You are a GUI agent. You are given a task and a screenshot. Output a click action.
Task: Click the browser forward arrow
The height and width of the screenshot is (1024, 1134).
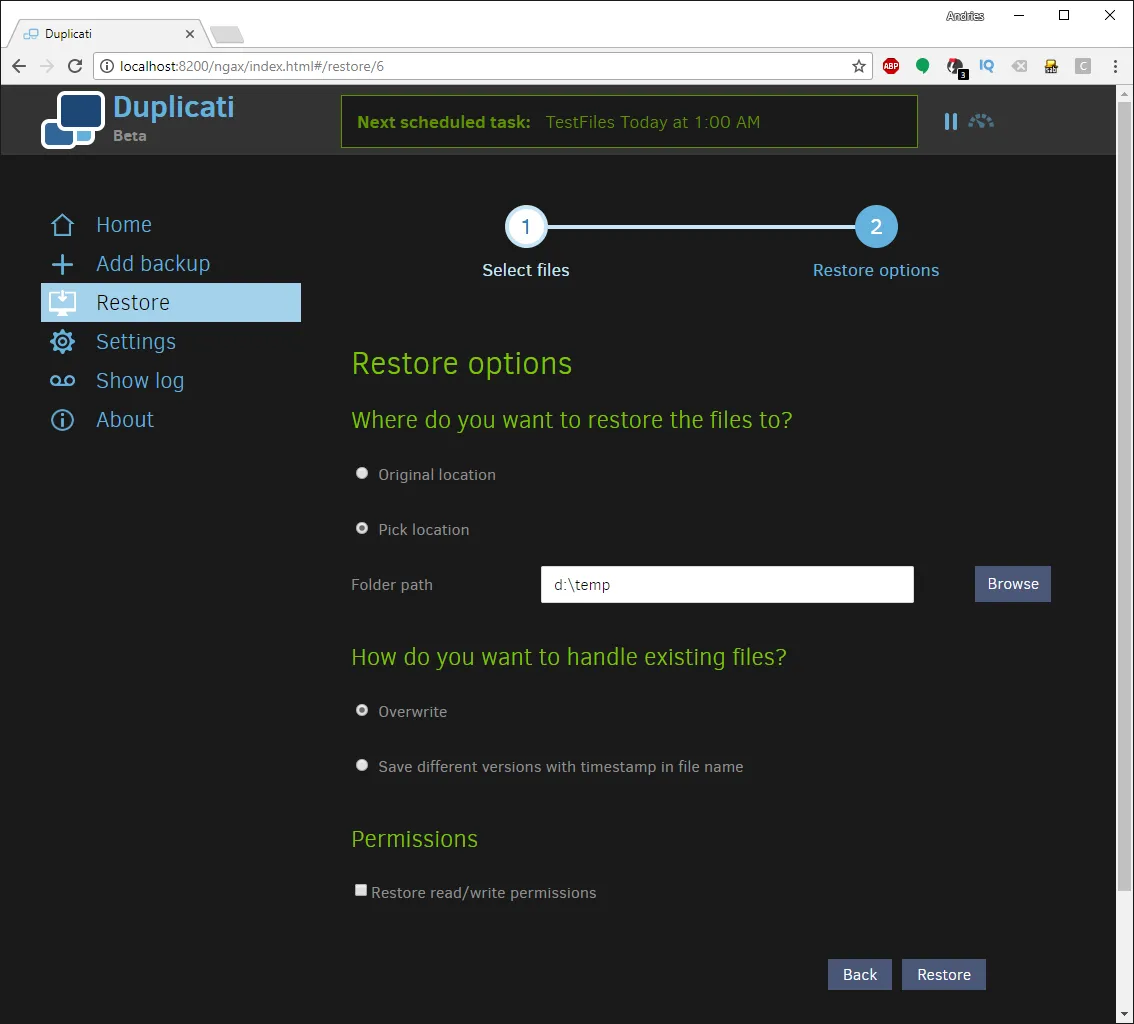[47, 67]
